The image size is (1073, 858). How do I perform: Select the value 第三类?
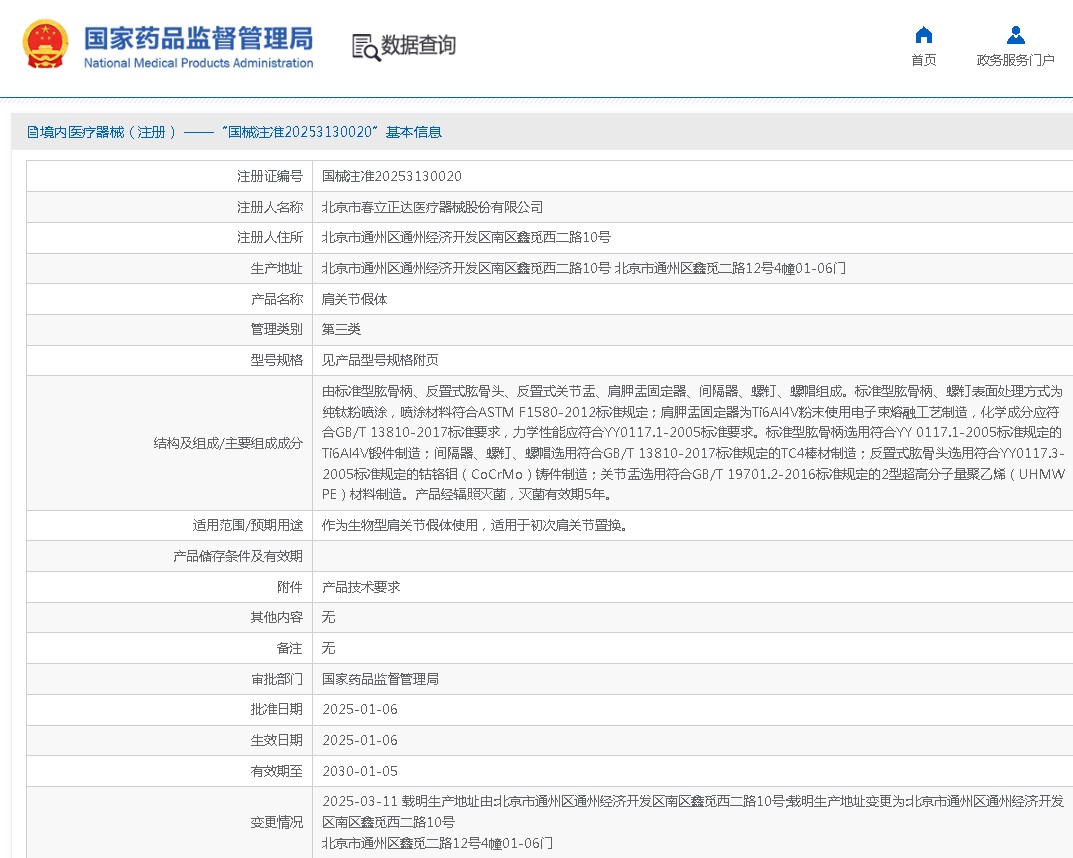[341, 329]
